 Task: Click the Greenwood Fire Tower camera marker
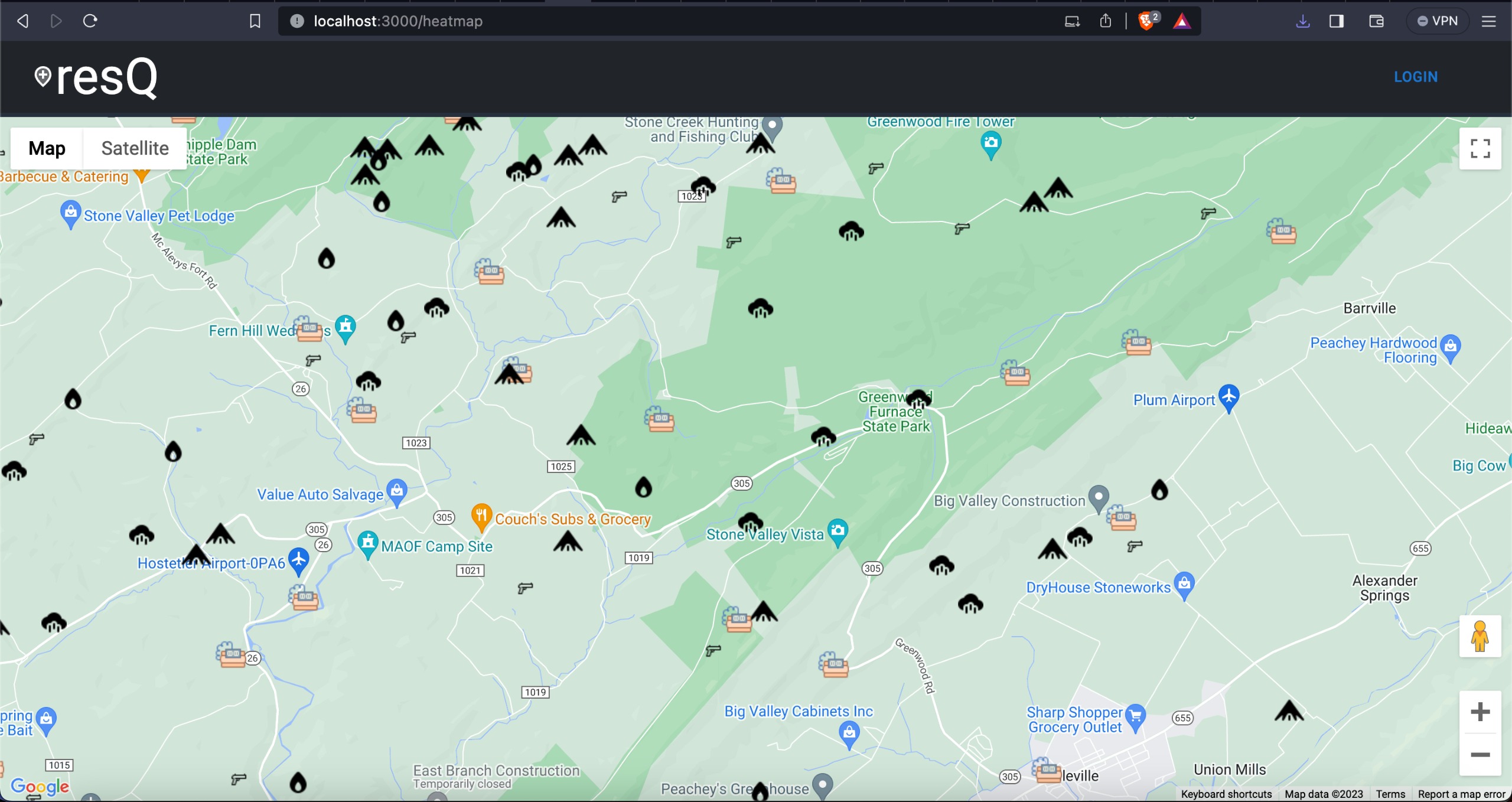(990, 143)
